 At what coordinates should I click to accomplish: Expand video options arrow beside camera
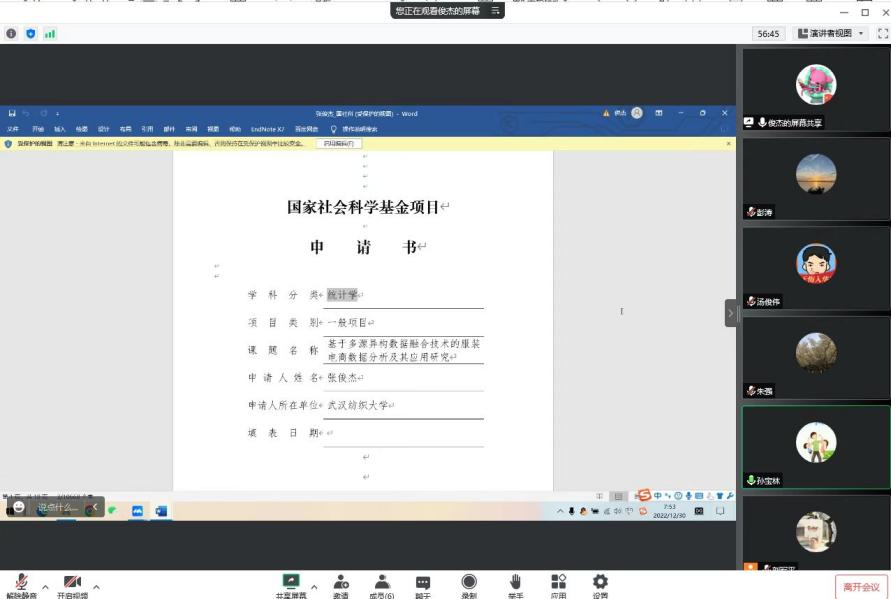pyautogui.click(x=97, y=586)
